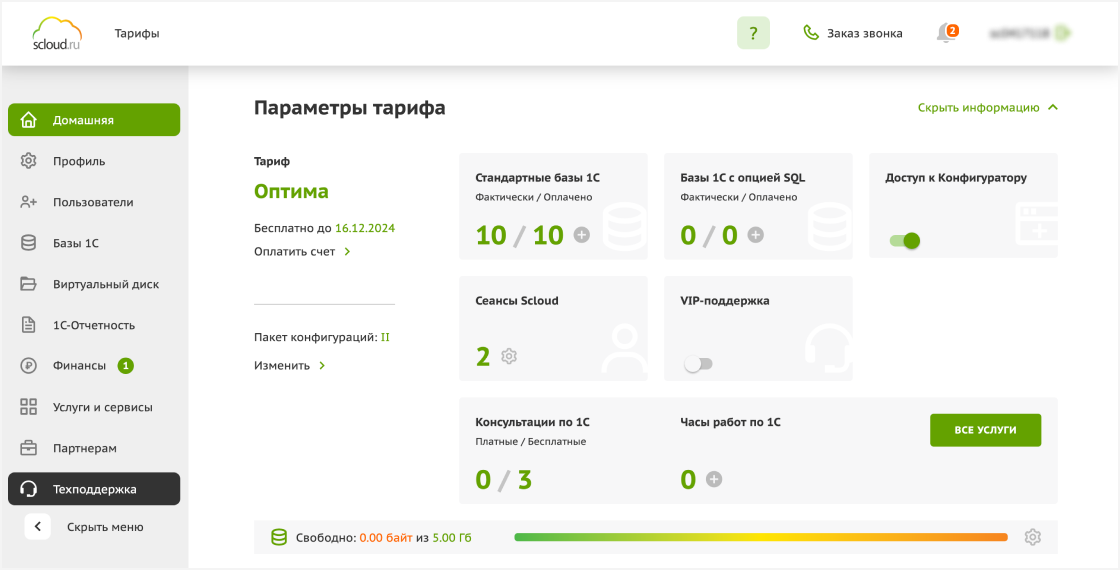This screenshot has width=1120, height=570.
Task: Collapse sidebar with Скрыть меню arrow
Action: point(38,527)
